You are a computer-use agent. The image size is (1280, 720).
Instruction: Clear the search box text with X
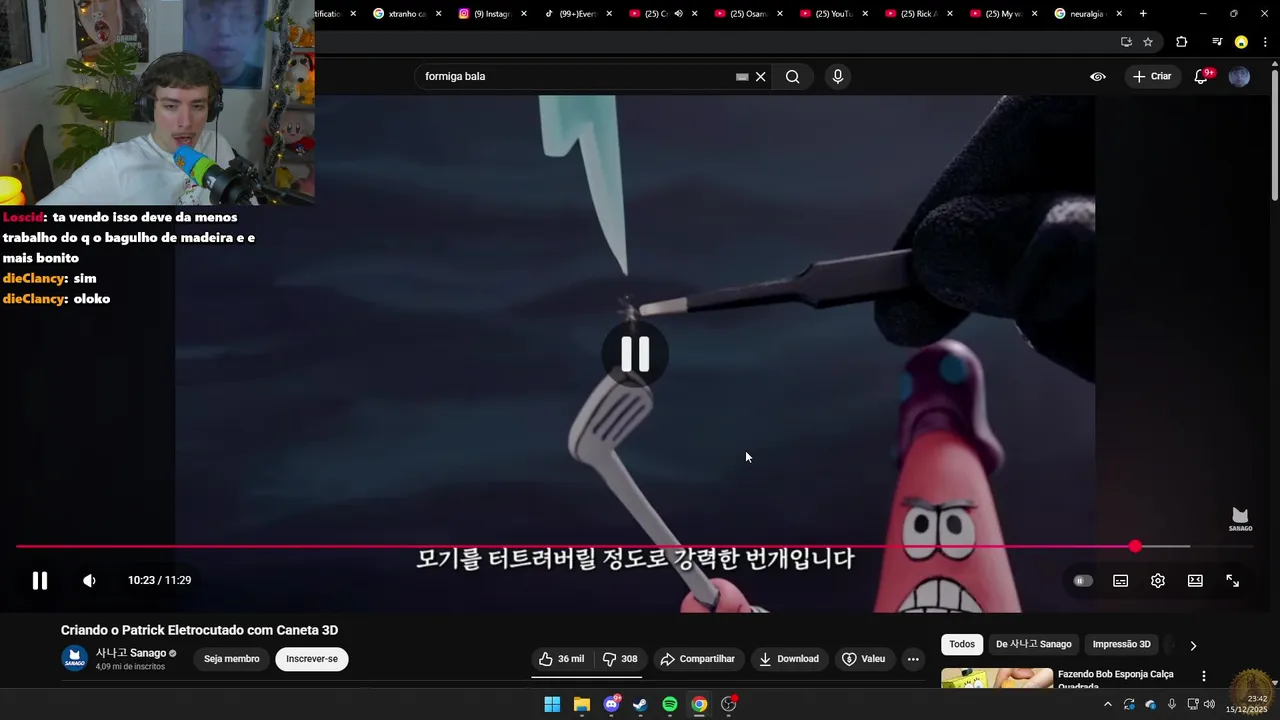pyautogui.click(x=761, y=77)
